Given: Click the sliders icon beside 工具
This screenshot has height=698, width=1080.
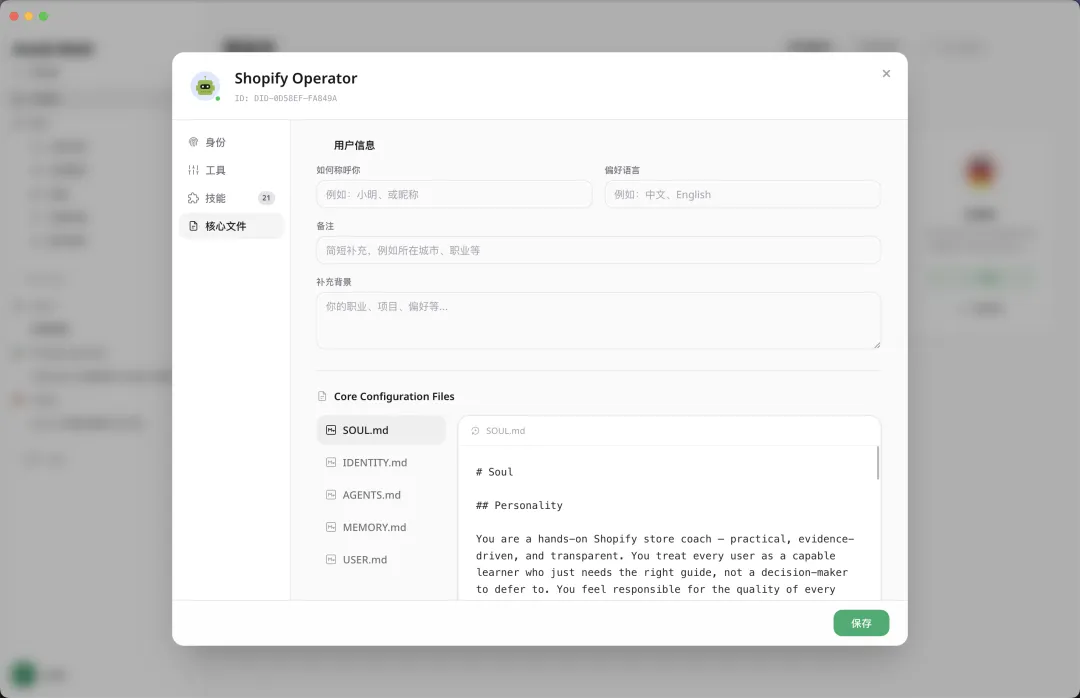Looking at the screenshot, I should pyautogui.click(x=194, y=170).
